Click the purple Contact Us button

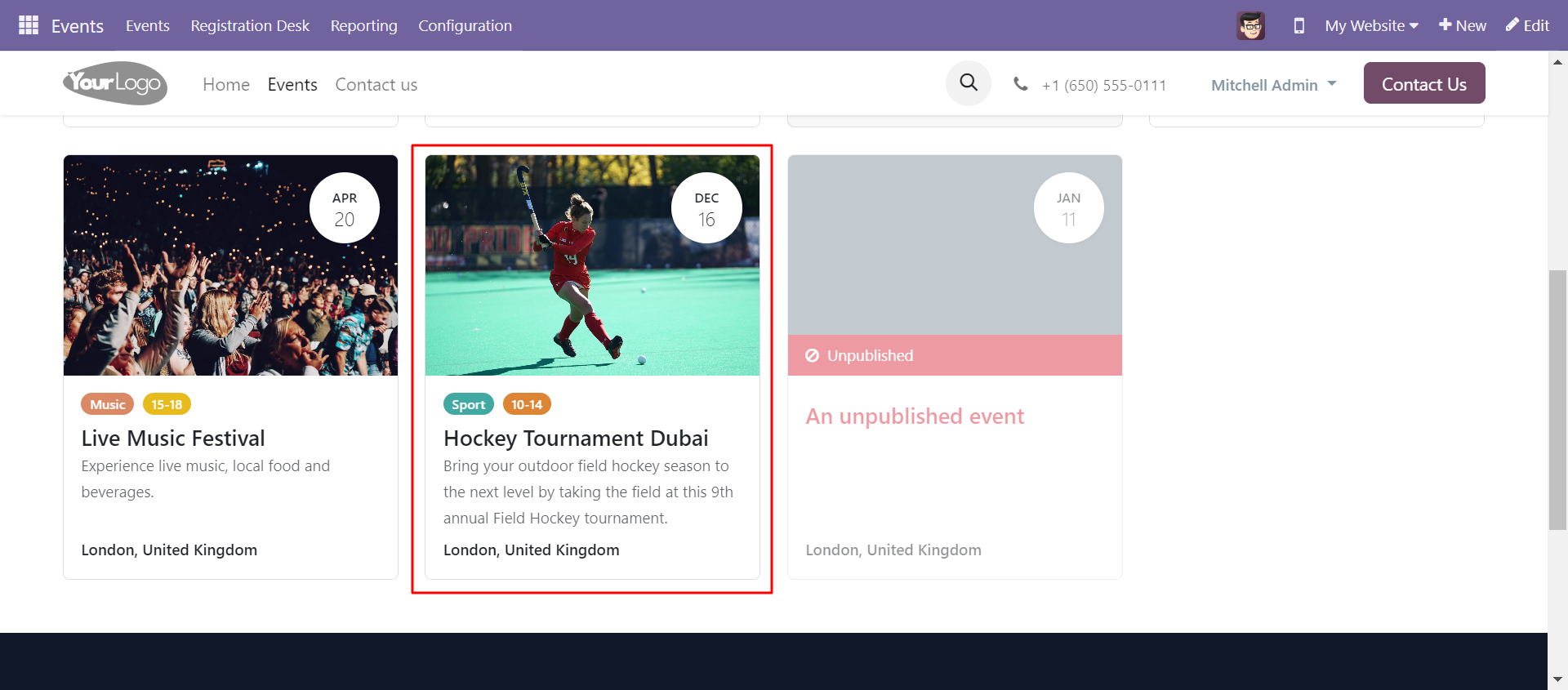pos(1424,83)
